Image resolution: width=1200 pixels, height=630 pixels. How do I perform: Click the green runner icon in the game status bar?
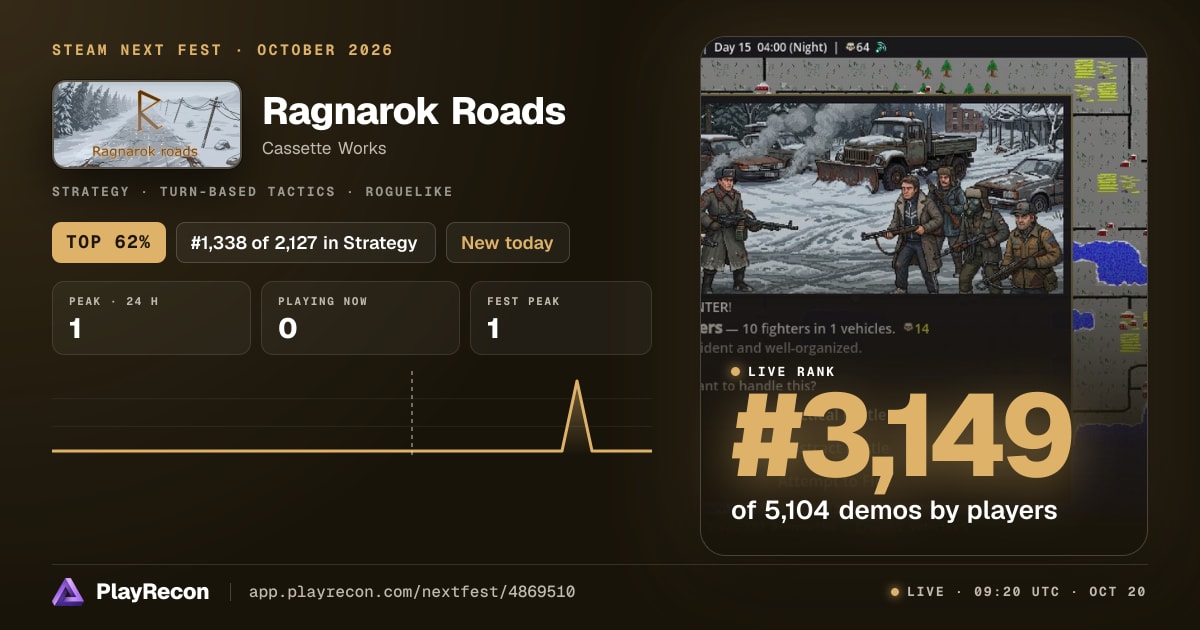pyautogui.click(x=881, y=47)
